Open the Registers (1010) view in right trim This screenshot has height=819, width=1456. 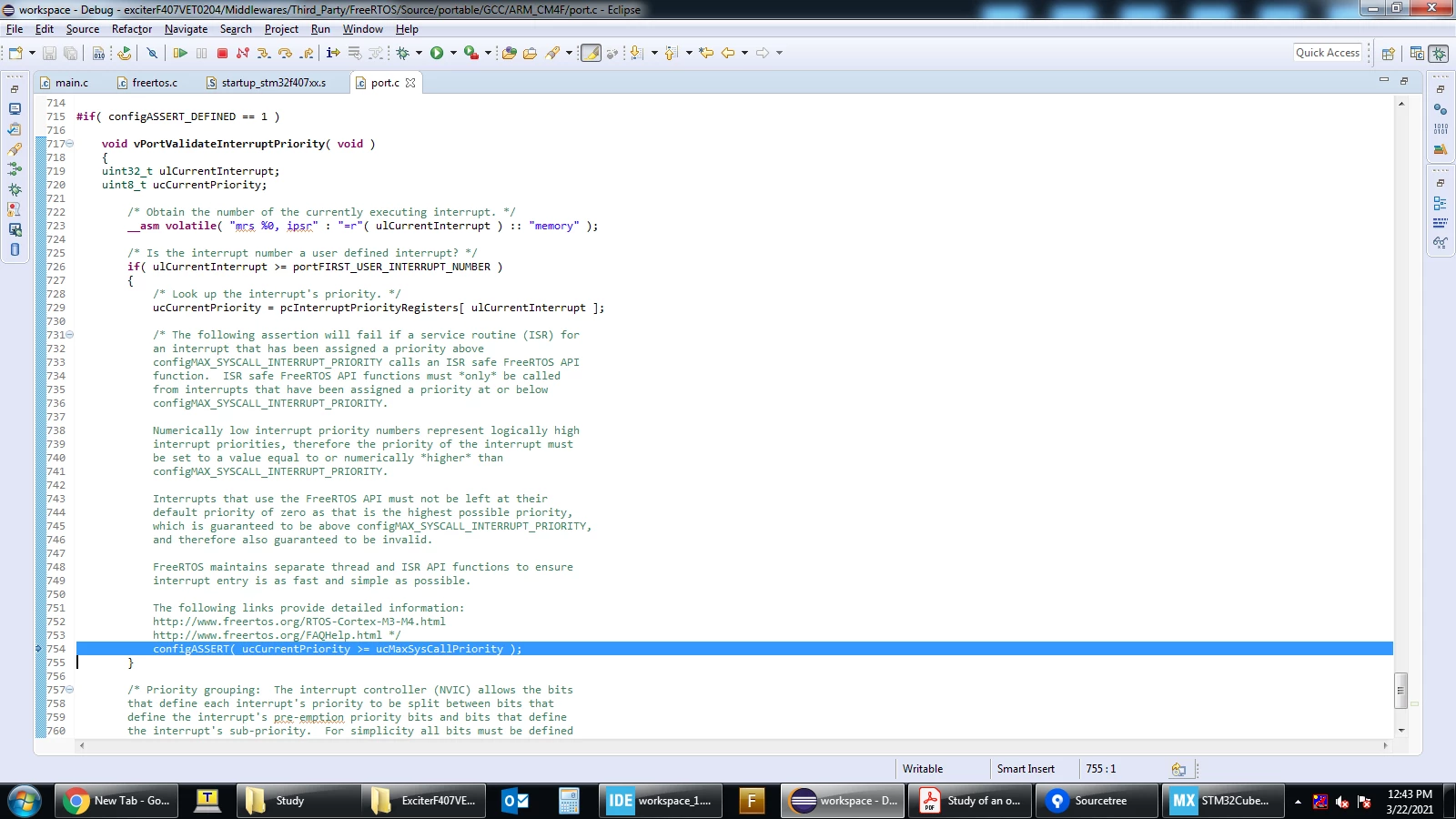[1440, 129]
